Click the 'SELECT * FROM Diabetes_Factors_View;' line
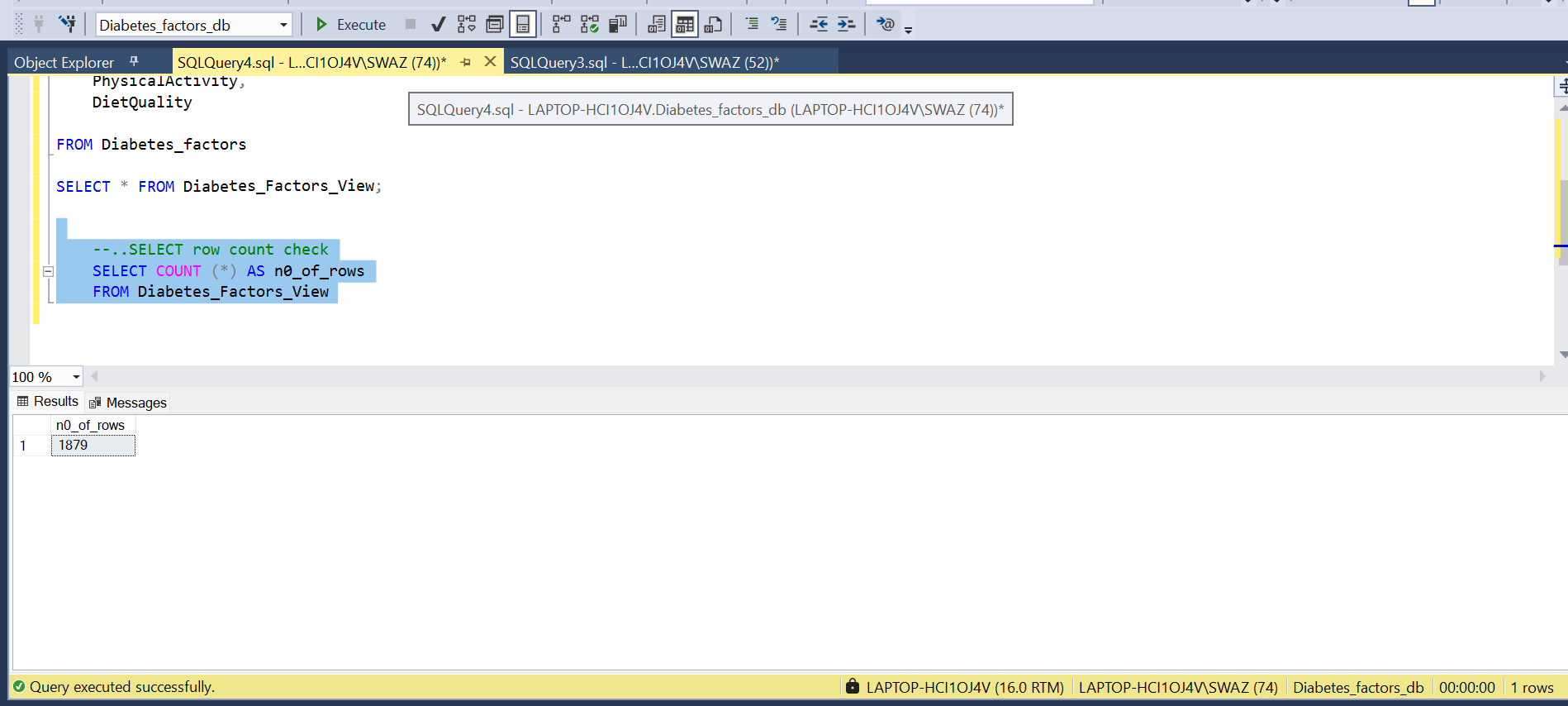 click(x=219, y=187)
